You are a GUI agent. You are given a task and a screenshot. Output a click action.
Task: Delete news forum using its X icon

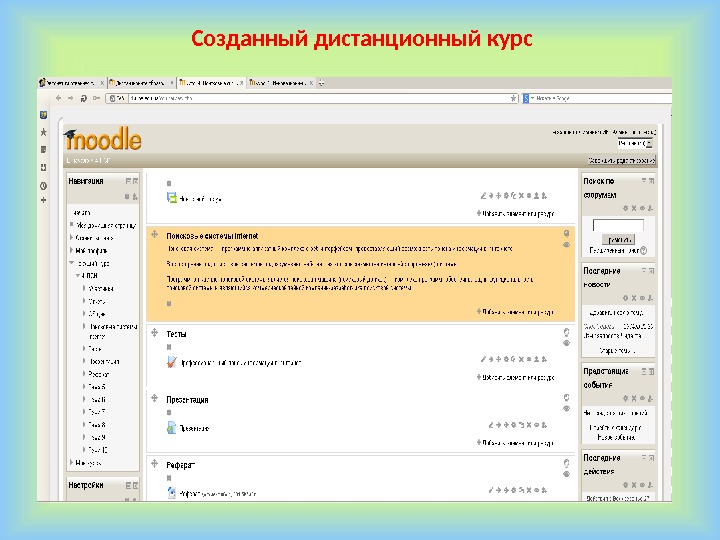(x=521, y=196)
